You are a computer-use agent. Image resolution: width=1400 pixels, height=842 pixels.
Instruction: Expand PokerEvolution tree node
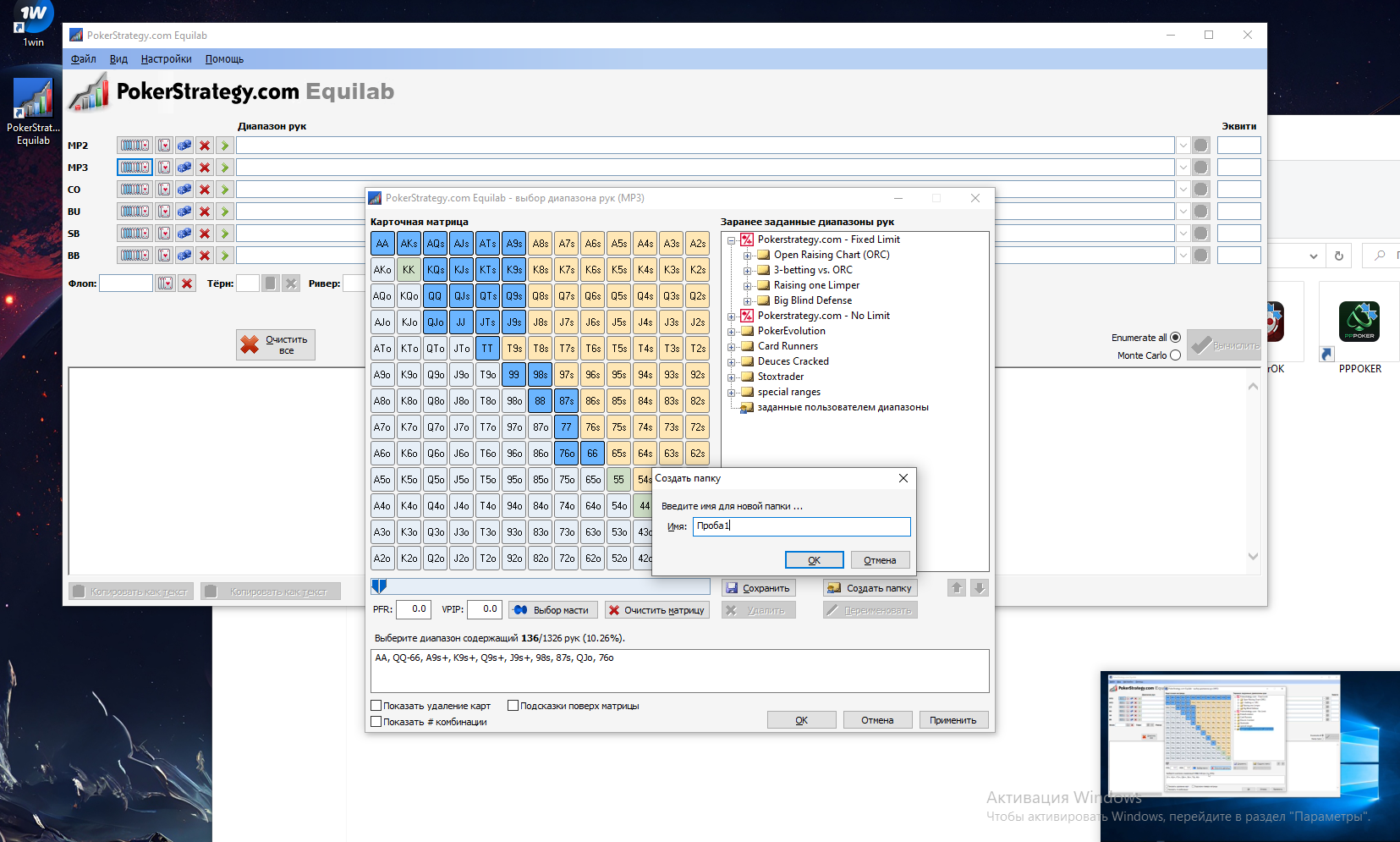[x=731, y=332]
